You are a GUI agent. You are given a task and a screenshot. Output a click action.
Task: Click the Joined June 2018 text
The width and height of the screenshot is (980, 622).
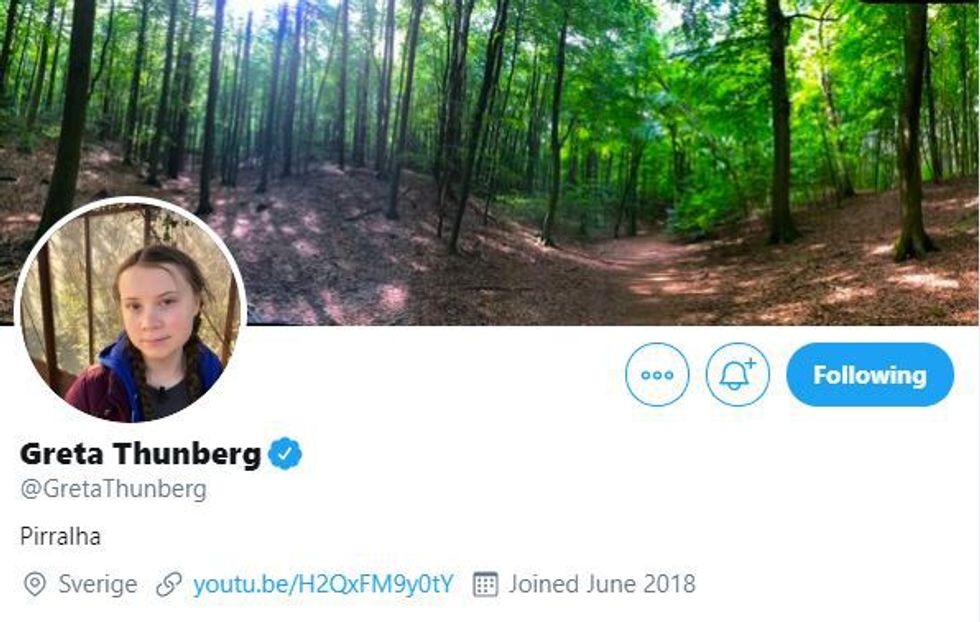(601, 584)
